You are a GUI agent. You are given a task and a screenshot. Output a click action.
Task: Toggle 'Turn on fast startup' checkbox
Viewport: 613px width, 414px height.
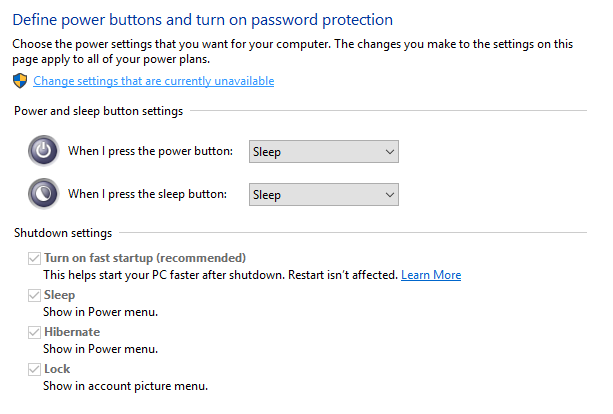[36, 259]
